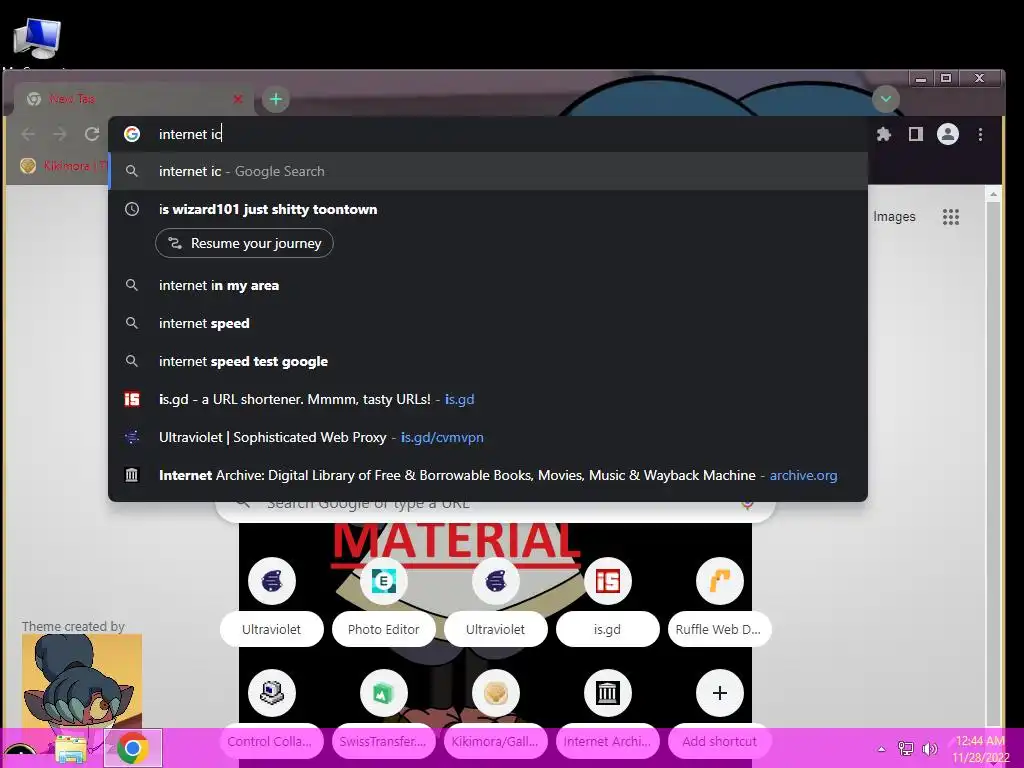1024x768 pixels.
Task: Pick the 'internet in my area' suggestion
Action: point(488,285)
